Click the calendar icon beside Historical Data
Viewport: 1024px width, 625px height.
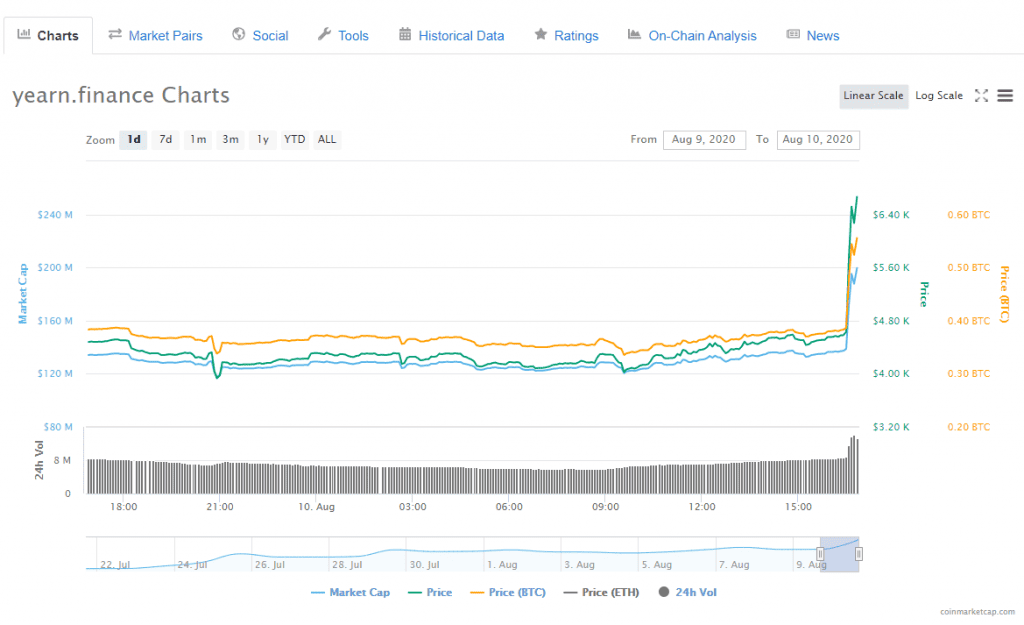coord(405,34)
